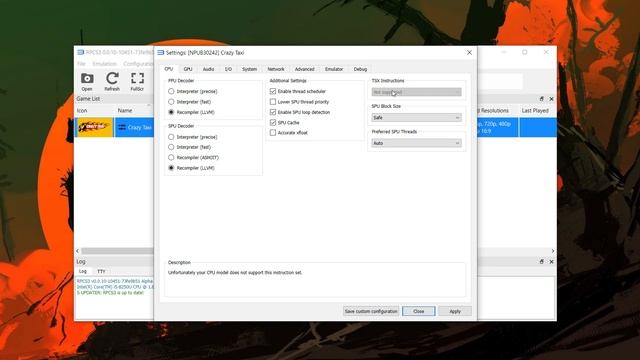640x360 pixels.
Task: Click the Crazy Taxi game icon thumbnail
Action: coord(94,127)
